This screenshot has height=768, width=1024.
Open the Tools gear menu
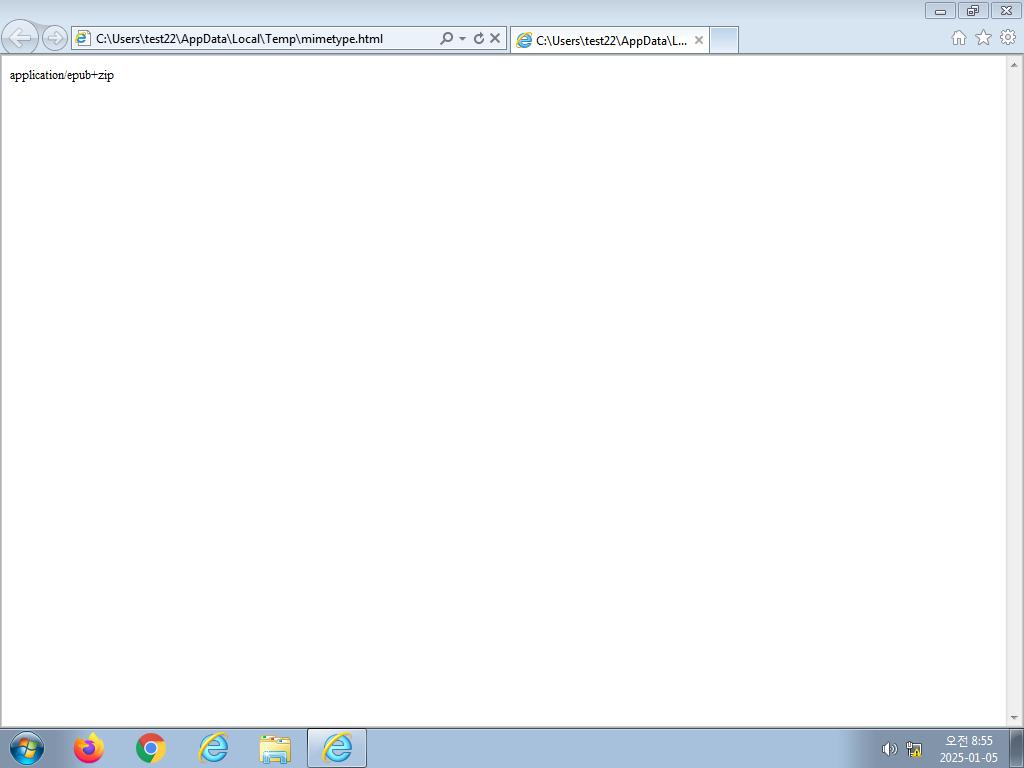click(x=1008, y=38)
